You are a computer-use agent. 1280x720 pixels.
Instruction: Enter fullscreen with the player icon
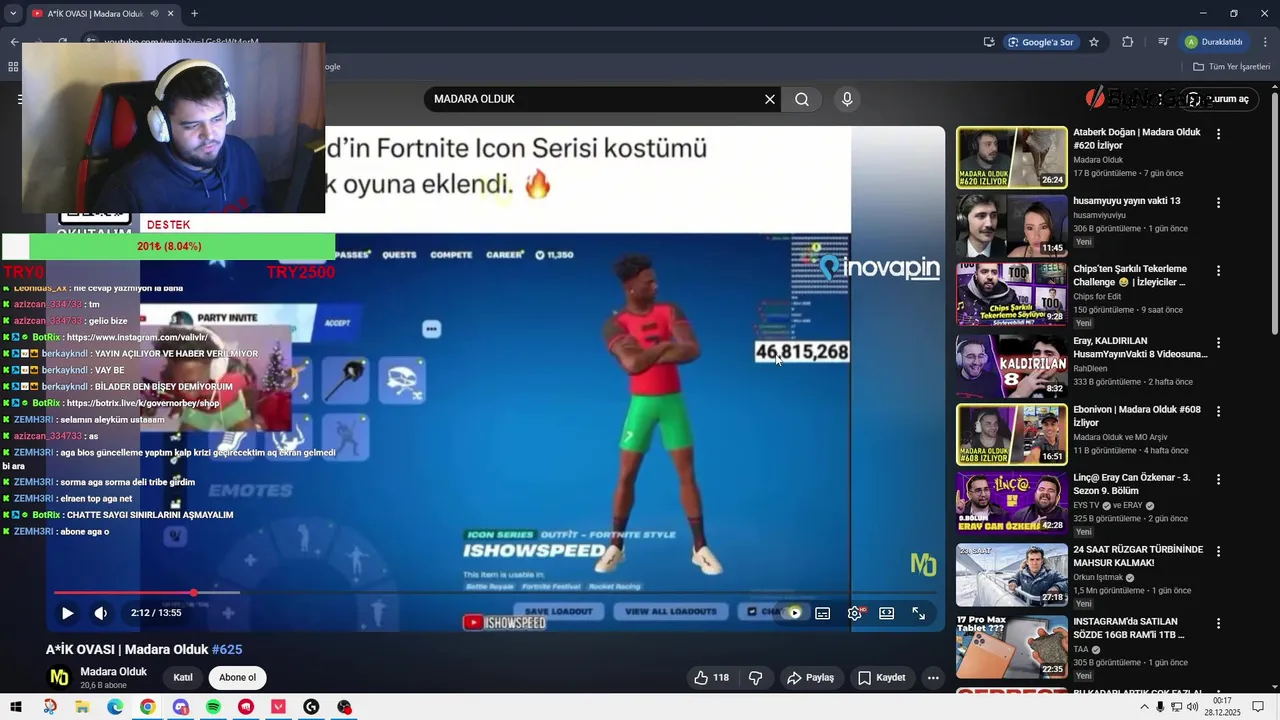coord(919,613)
